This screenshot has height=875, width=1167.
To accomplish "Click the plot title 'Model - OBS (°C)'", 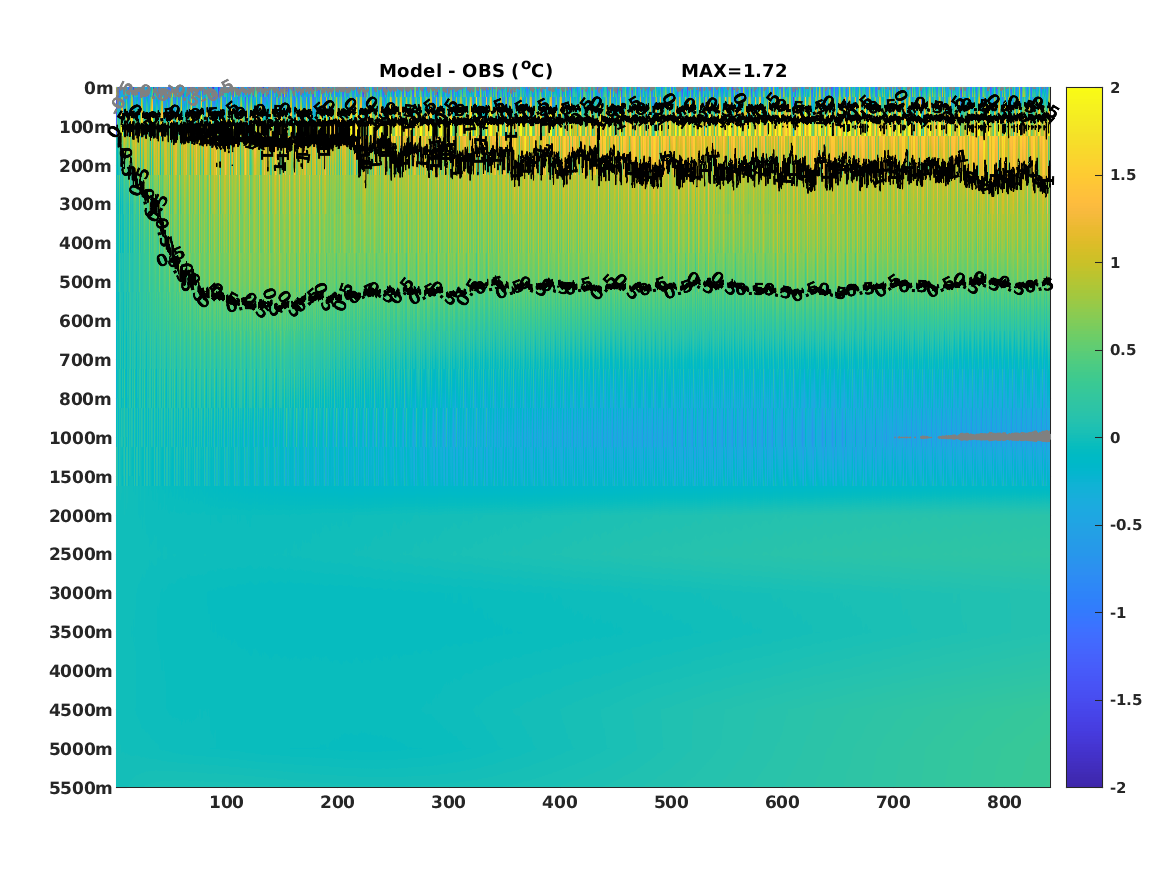I will coord(466,70).
